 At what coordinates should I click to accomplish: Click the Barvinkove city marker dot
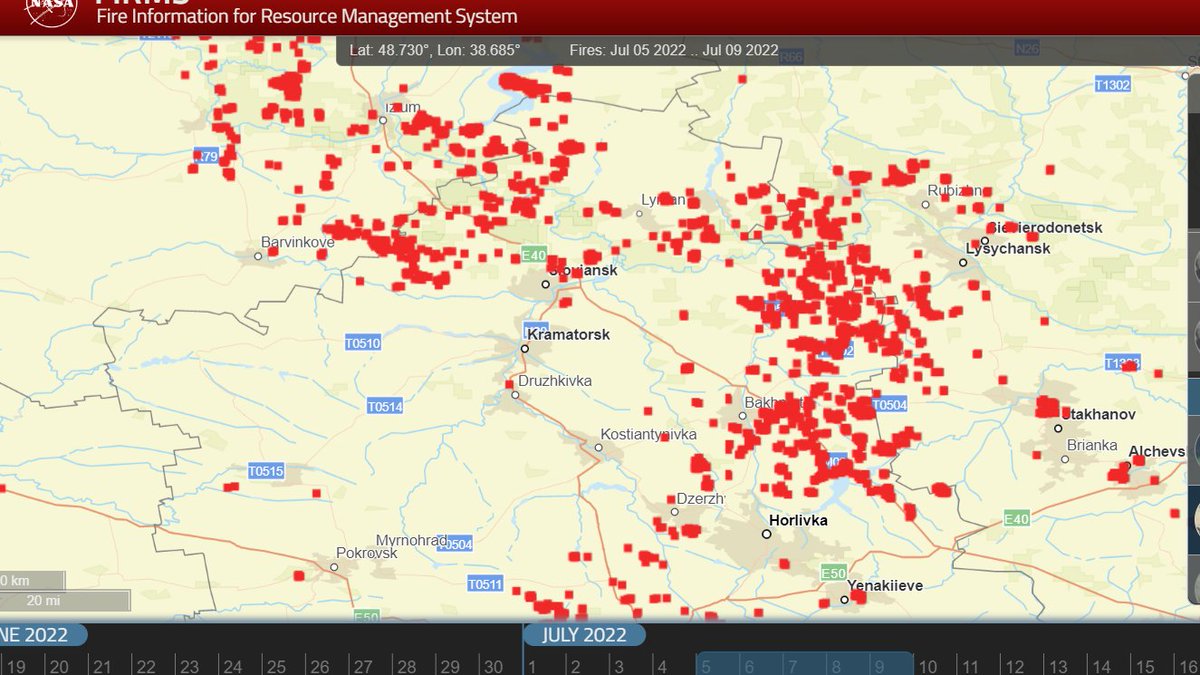(x=257, y=255)
